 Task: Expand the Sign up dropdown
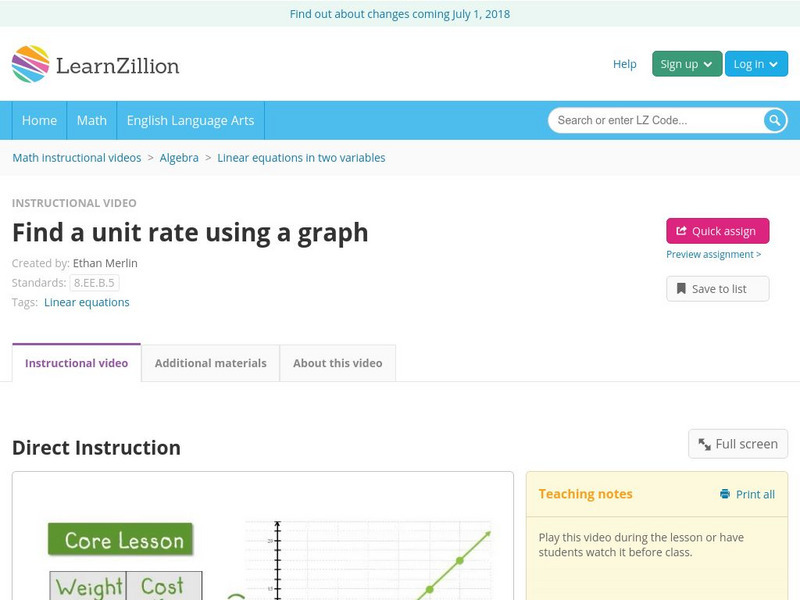point(686,64)
